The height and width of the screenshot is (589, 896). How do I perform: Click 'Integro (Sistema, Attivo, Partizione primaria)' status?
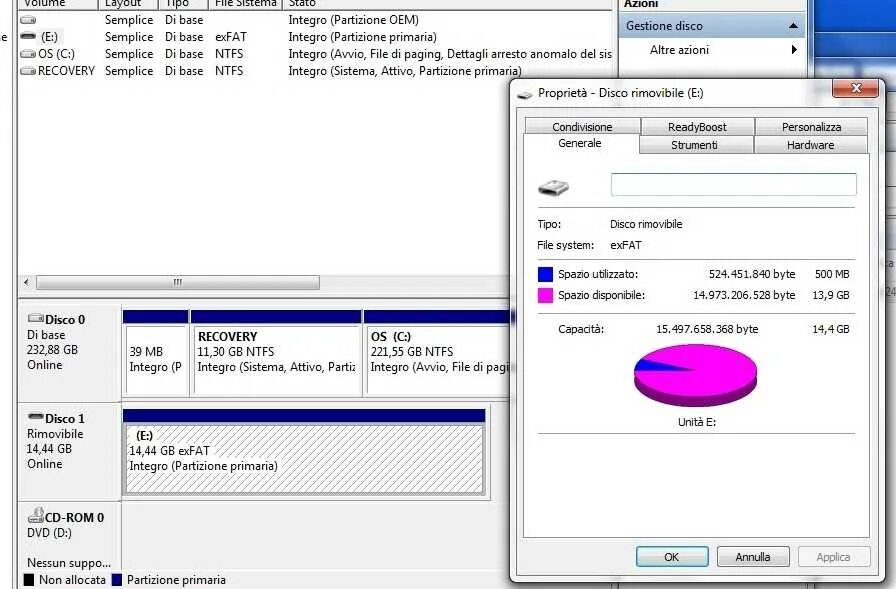(405, 71)
